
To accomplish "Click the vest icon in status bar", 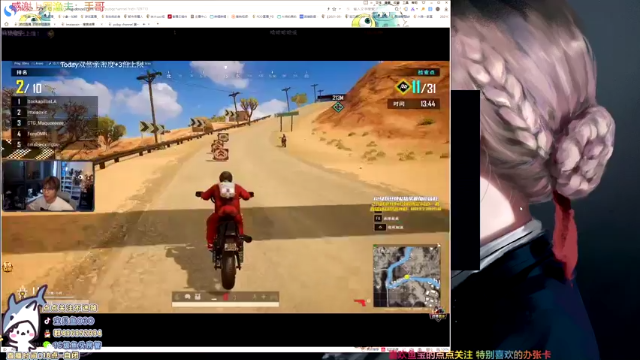I will coord(198,297).
